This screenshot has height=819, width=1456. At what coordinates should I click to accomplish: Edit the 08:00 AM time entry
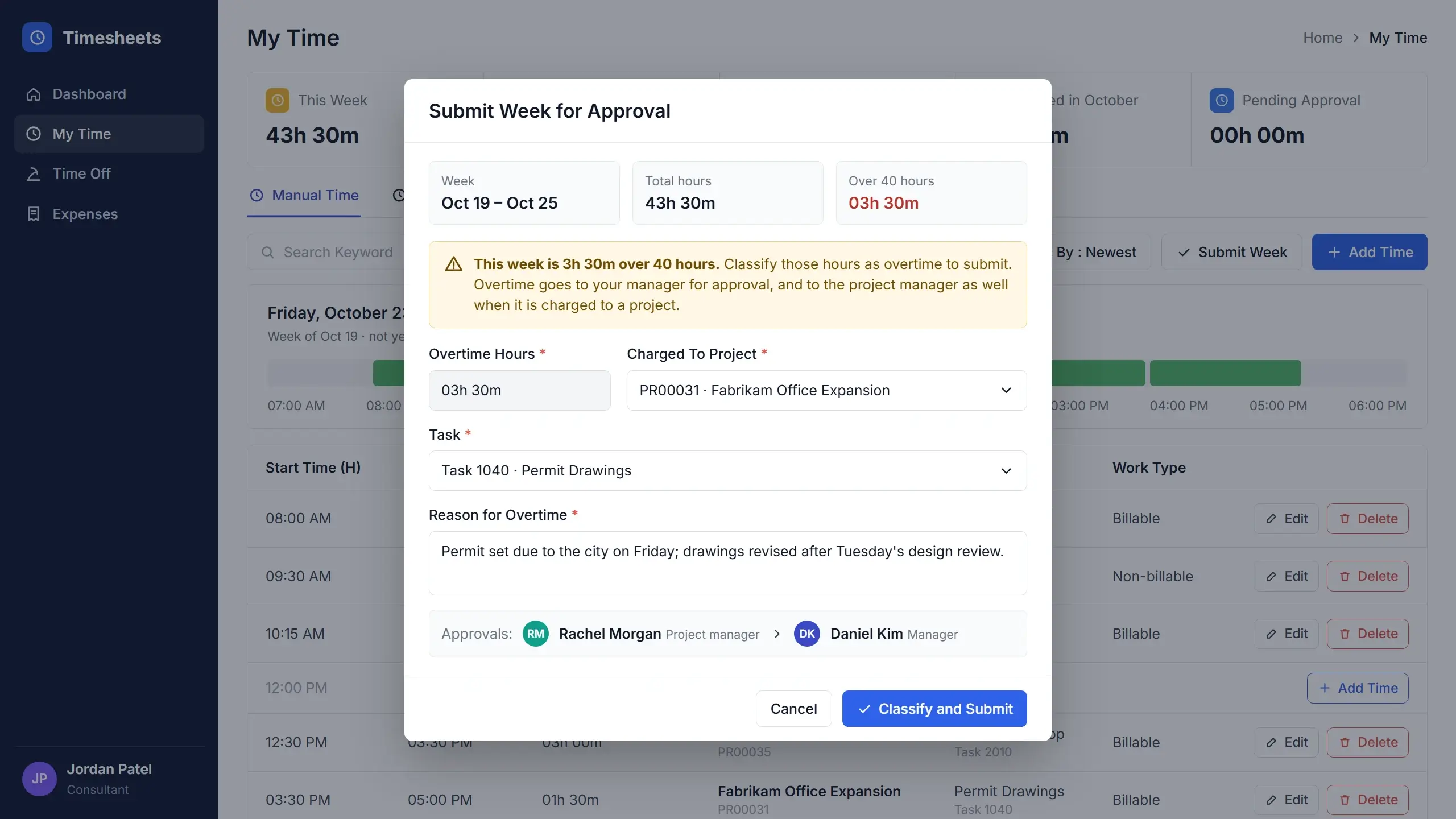[x=1286, y=519]
